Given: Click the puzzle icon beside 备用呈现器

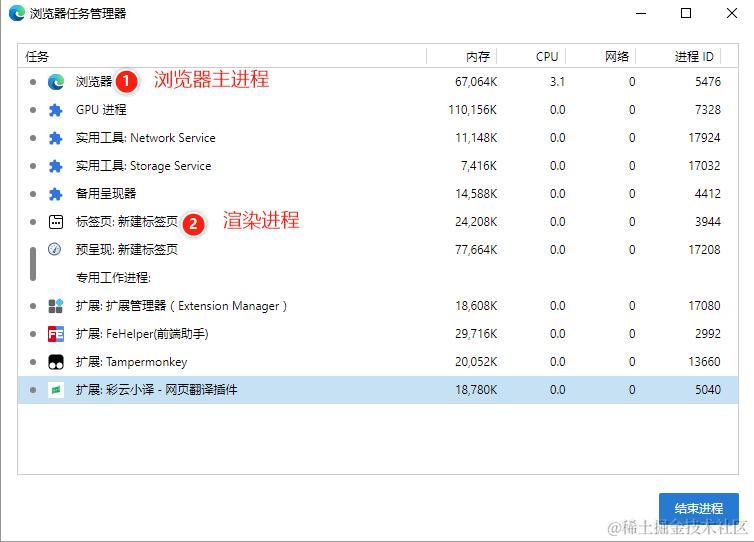Looking at the screenshot, I should [56, 194].
